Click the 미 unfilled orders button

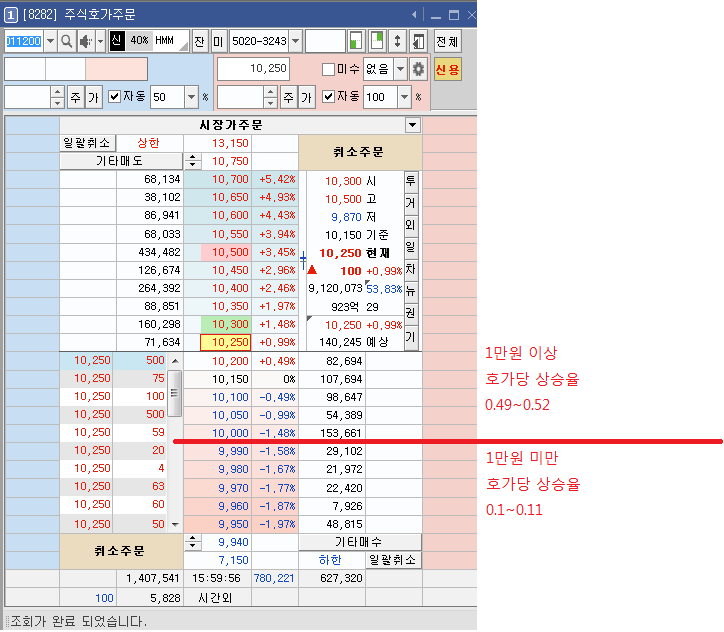(218, 42)
